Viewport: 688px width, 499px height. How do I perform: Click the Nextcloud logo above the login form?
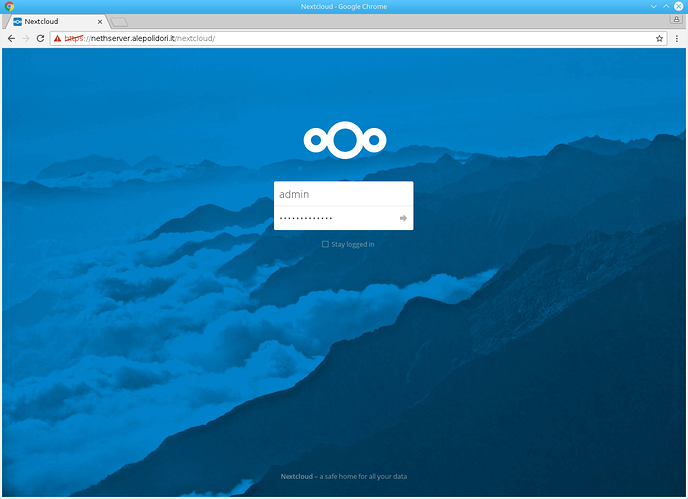[345, 140]
